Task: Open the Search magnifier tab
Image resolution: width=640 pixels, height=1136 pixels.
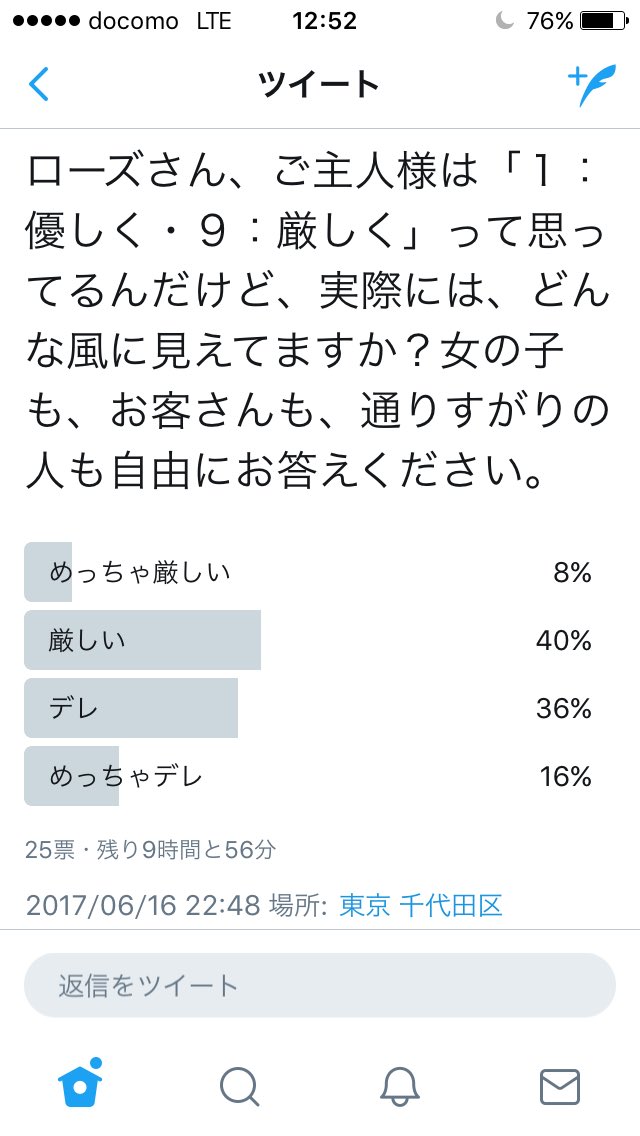Action: tap(239, 1087)
